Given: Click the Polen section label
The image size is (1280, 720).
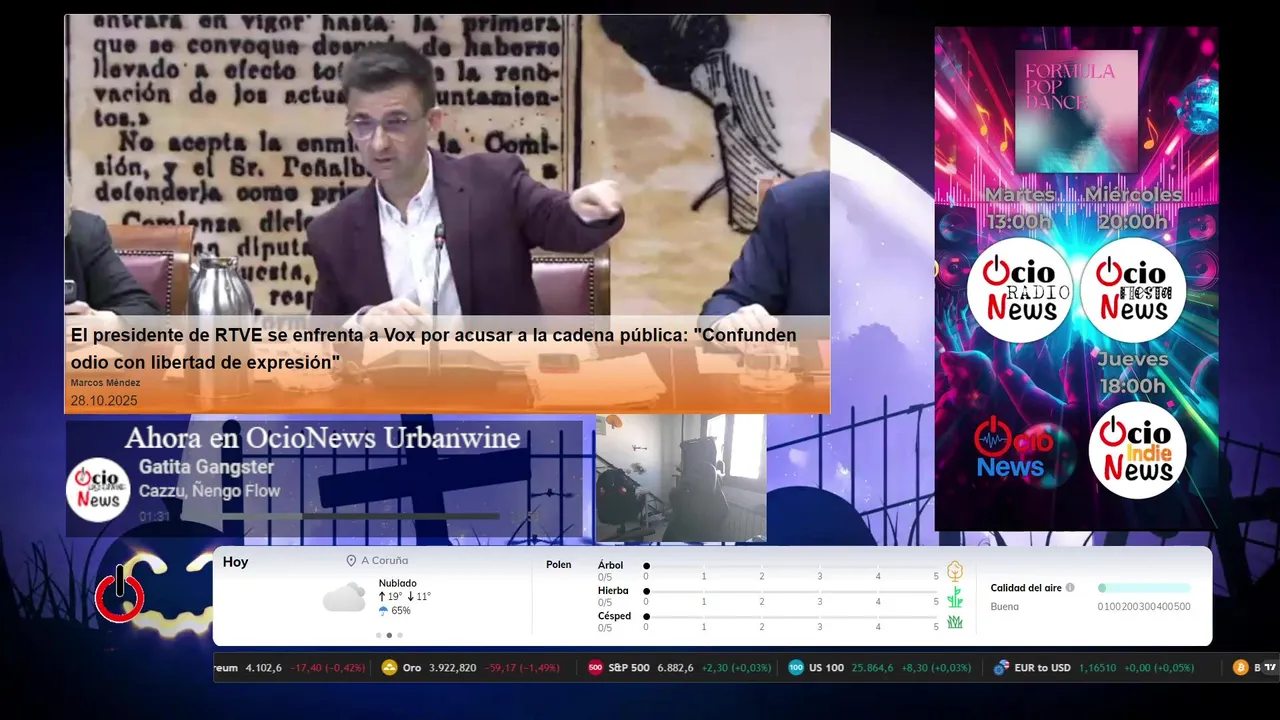Looking at the screenshot, I should pyautogui.click(x=559, y=565).
